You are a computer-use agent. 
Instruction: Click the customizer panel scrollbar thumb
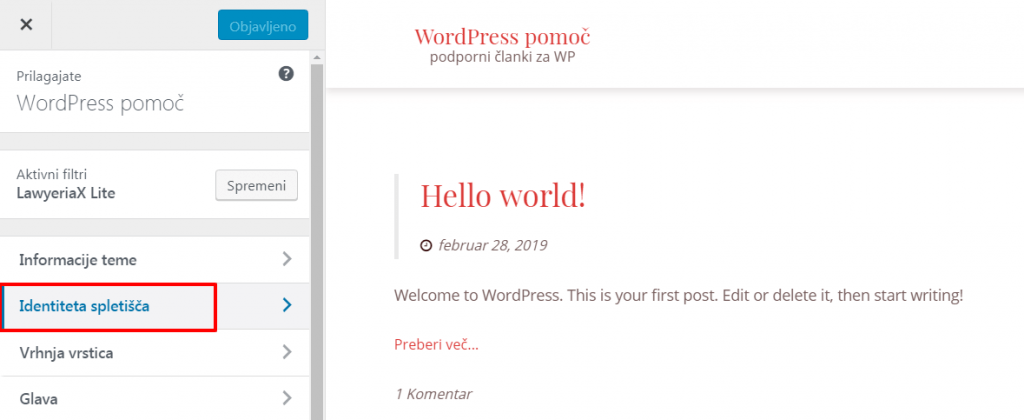coord(317,242)
